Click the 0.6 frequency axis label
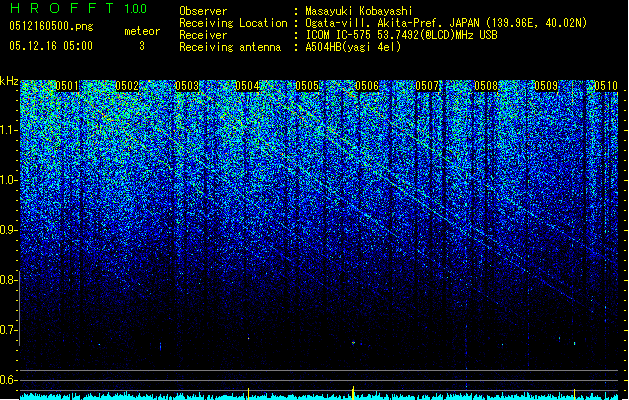Viewport: 629px width, 400px height. coord(9,380)
